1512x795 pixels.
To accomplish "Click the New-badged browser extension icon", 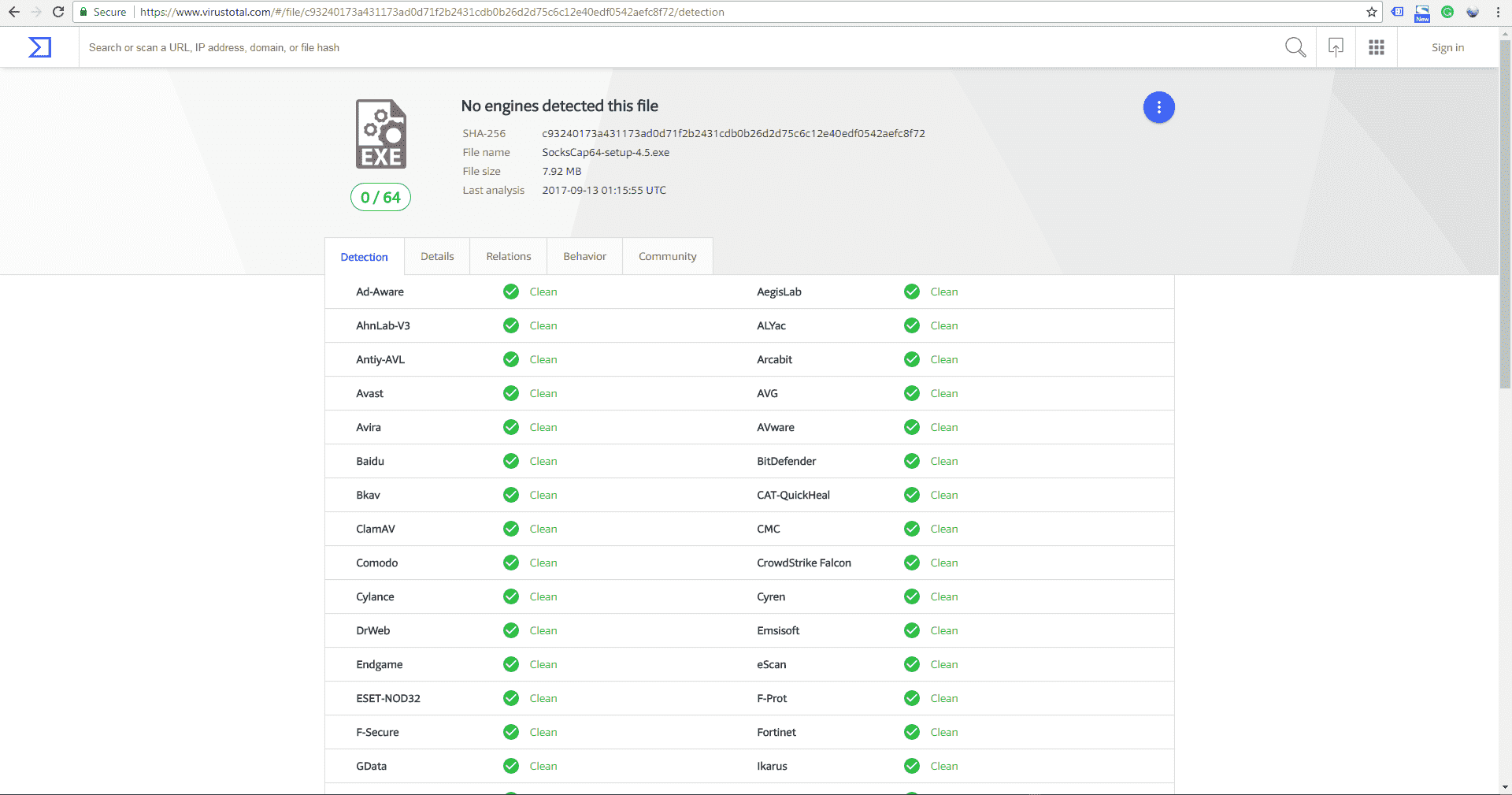I will click(1422, 12).
